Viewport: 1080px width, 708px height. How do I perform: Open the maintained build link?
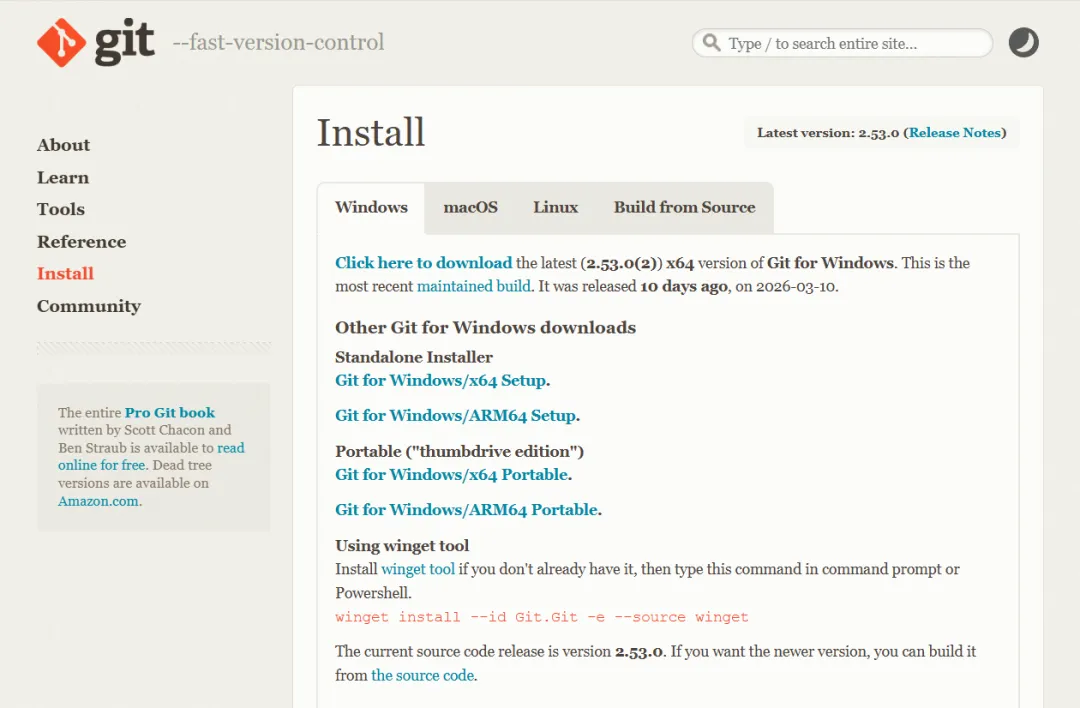(x=474, y=287)
